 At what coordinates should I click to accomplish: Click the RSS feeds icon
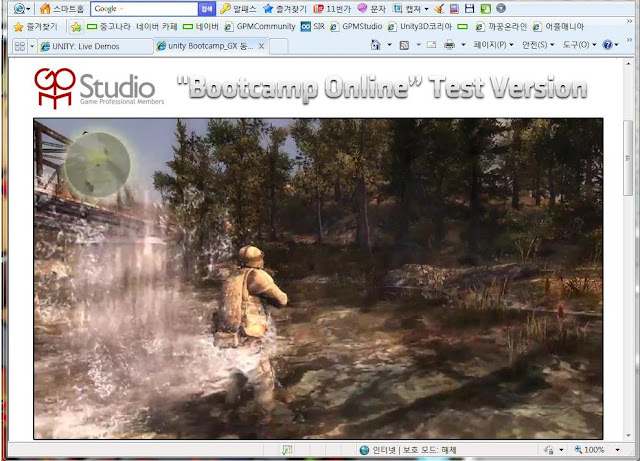404,45
